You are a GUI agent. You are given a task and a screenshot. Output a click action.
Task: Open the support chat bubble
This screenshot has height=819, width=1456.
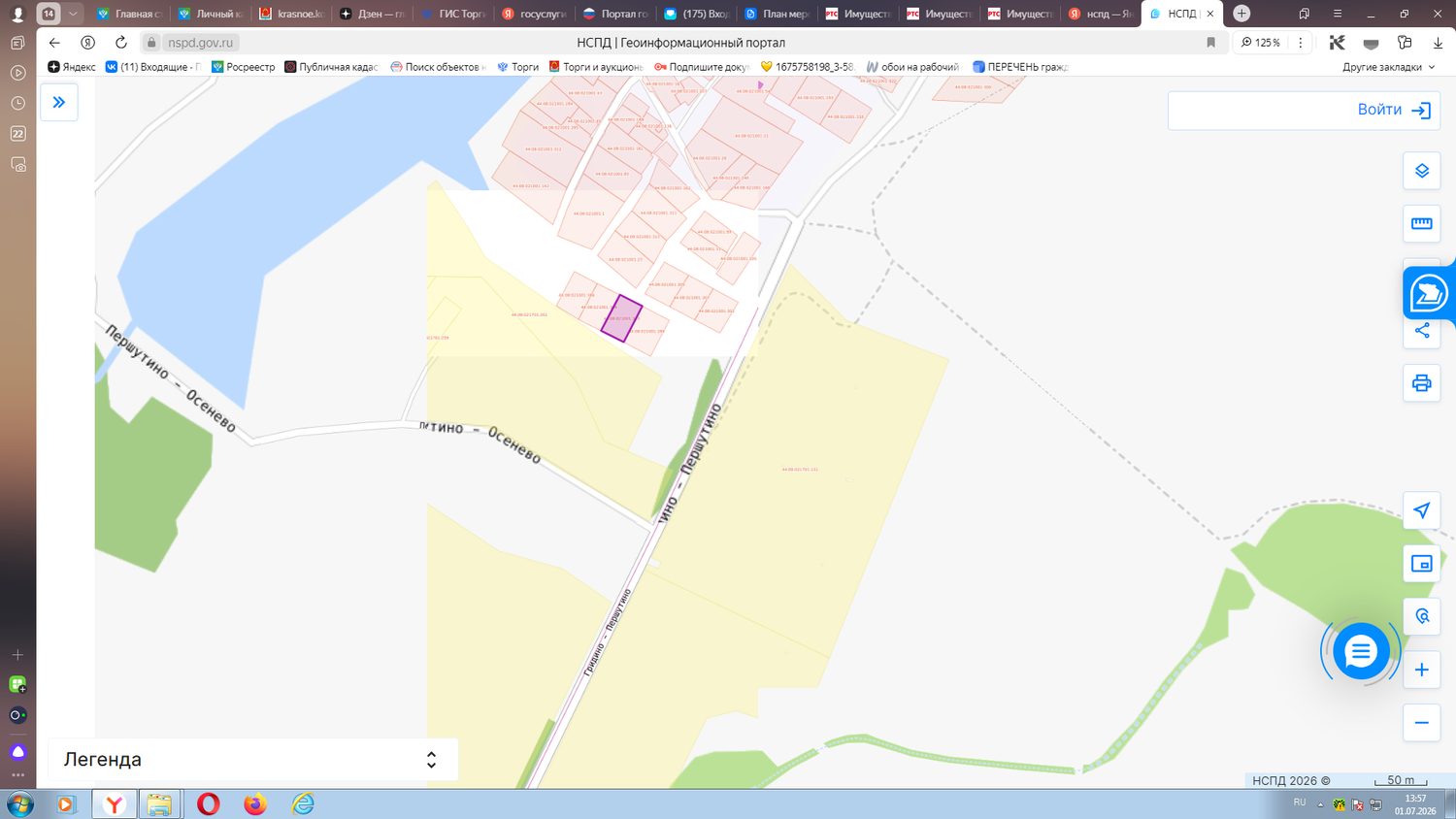tap(1361, 652)
